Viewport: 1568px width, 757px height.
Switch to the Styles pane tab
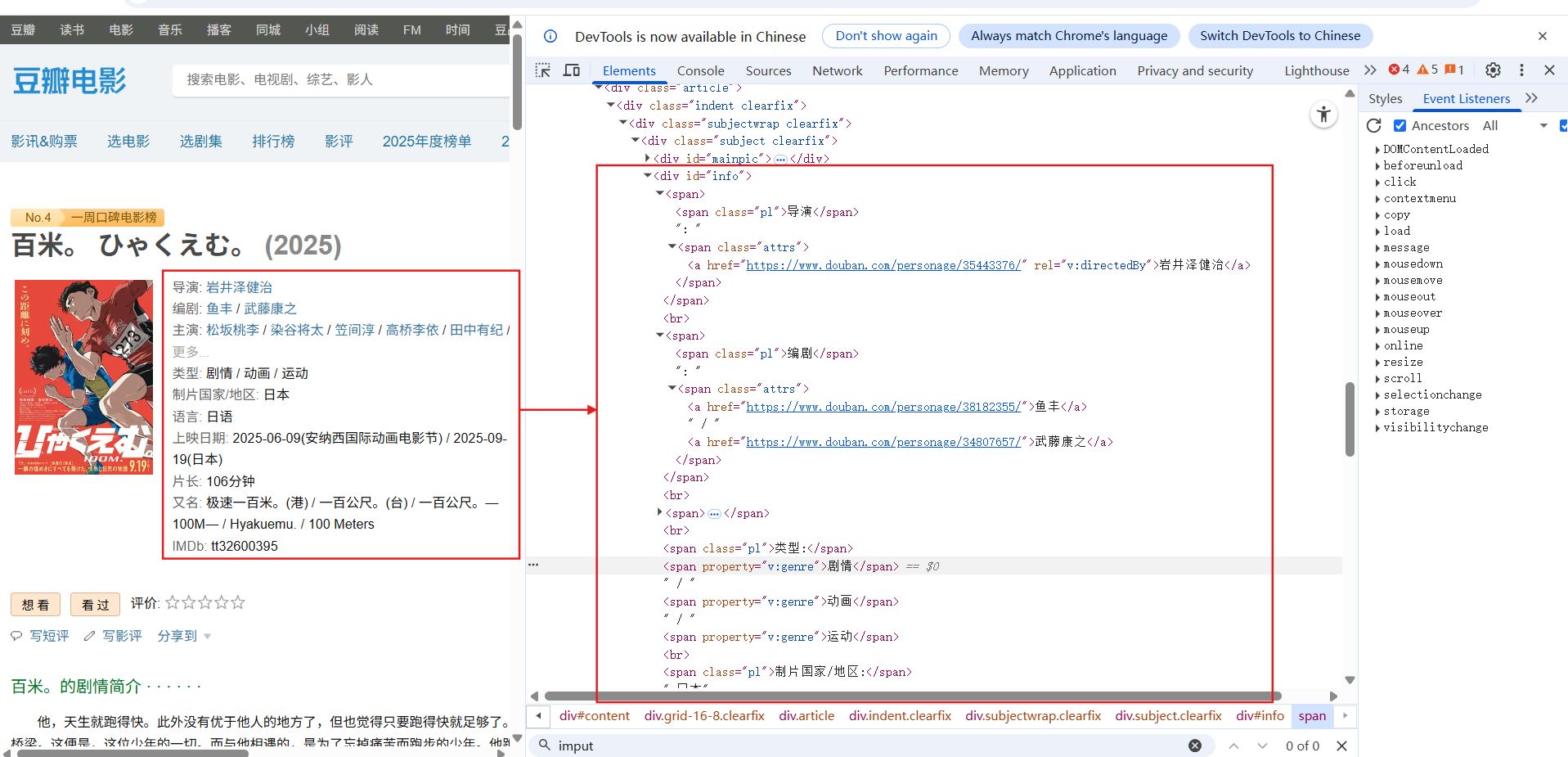1385,98
